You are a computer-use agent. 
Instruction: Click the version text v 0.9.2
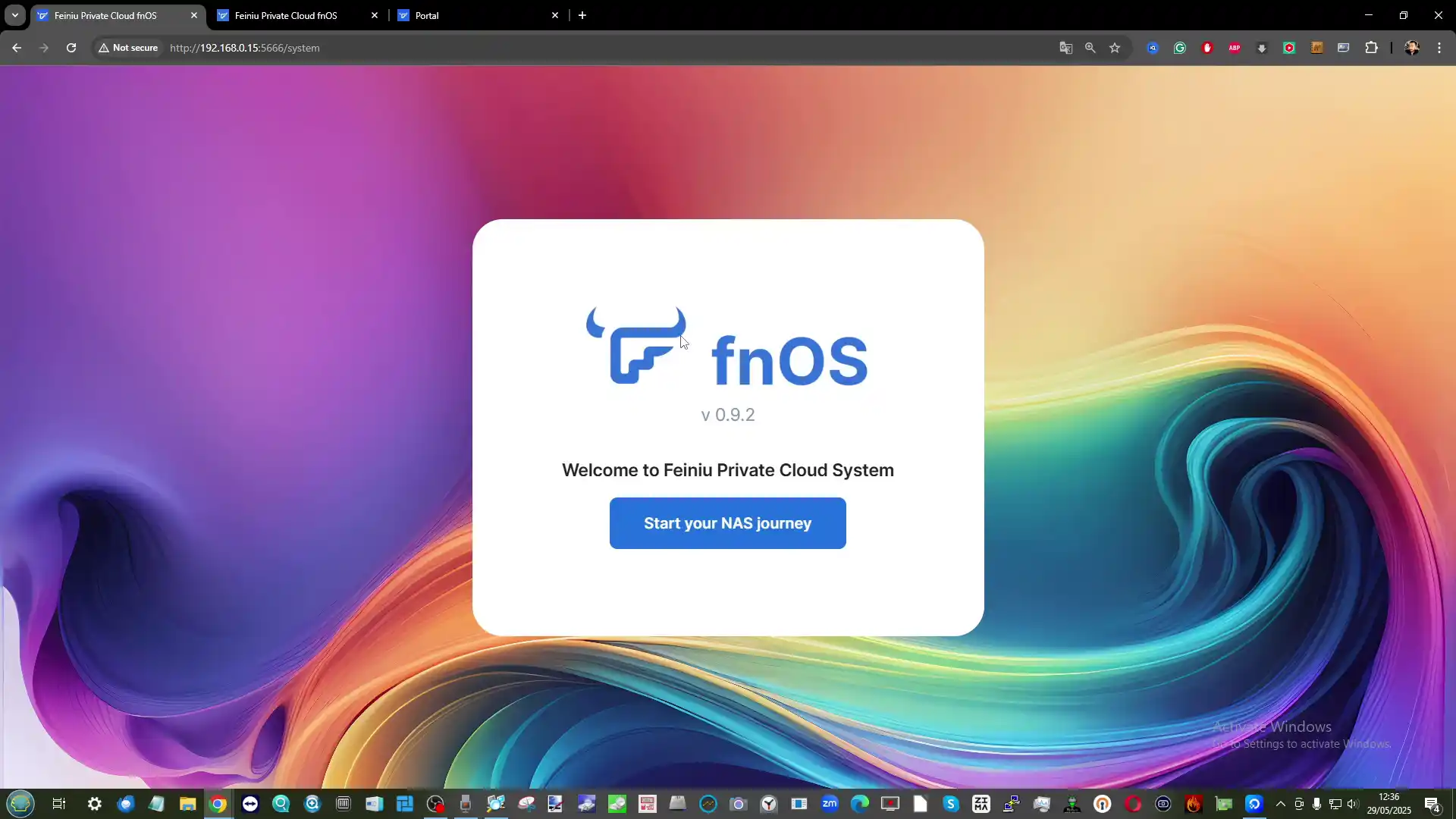727,415
